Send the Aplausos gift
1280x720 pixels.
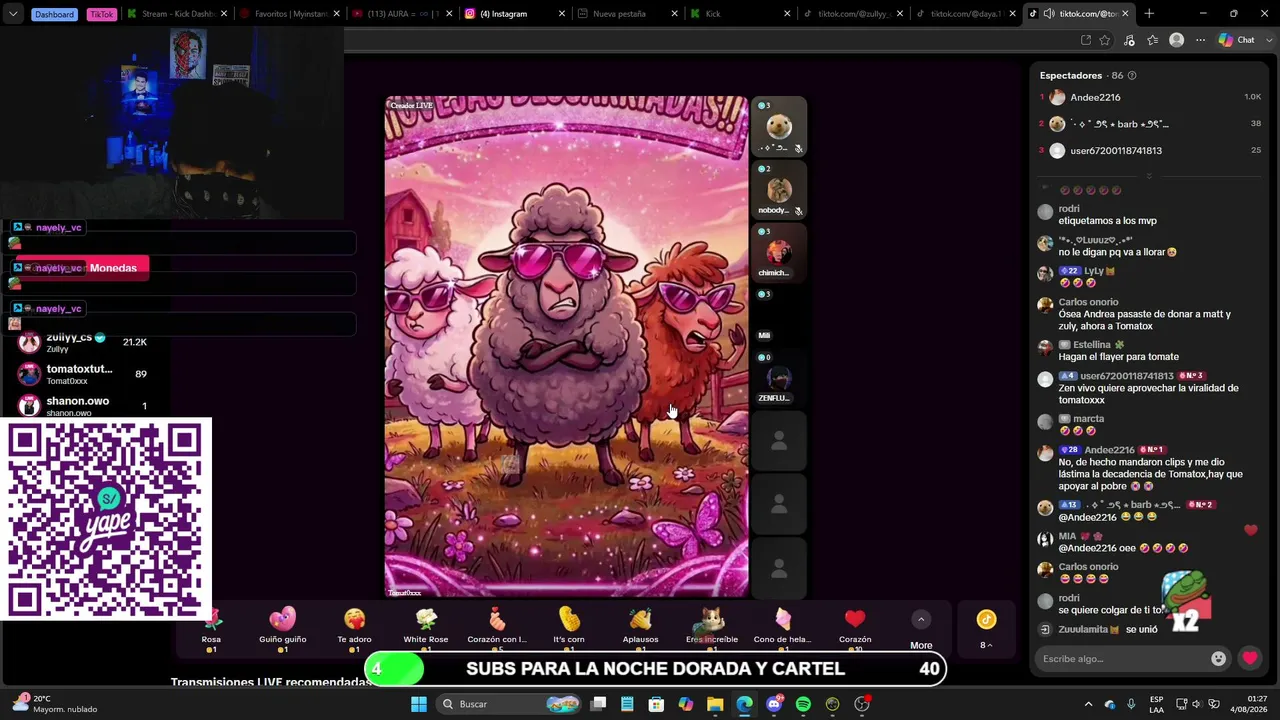tap(641, 629)
